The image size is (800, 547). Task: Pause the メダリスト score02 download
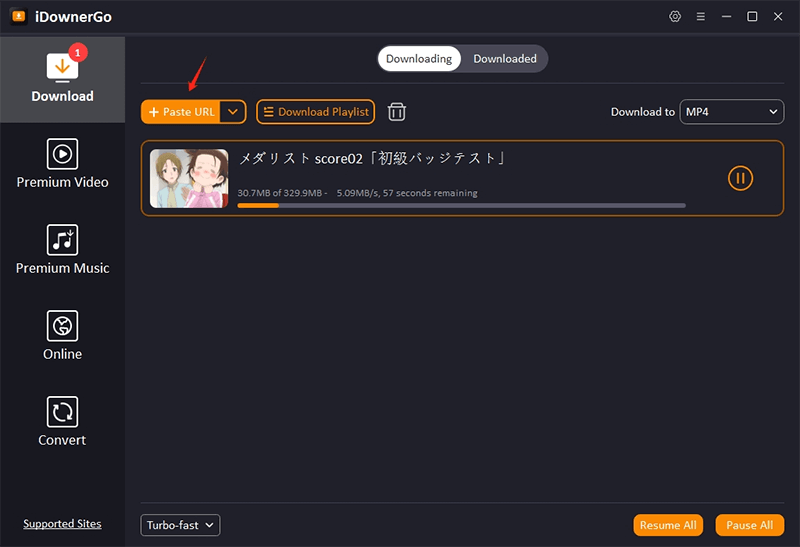[x=740, y=178]
